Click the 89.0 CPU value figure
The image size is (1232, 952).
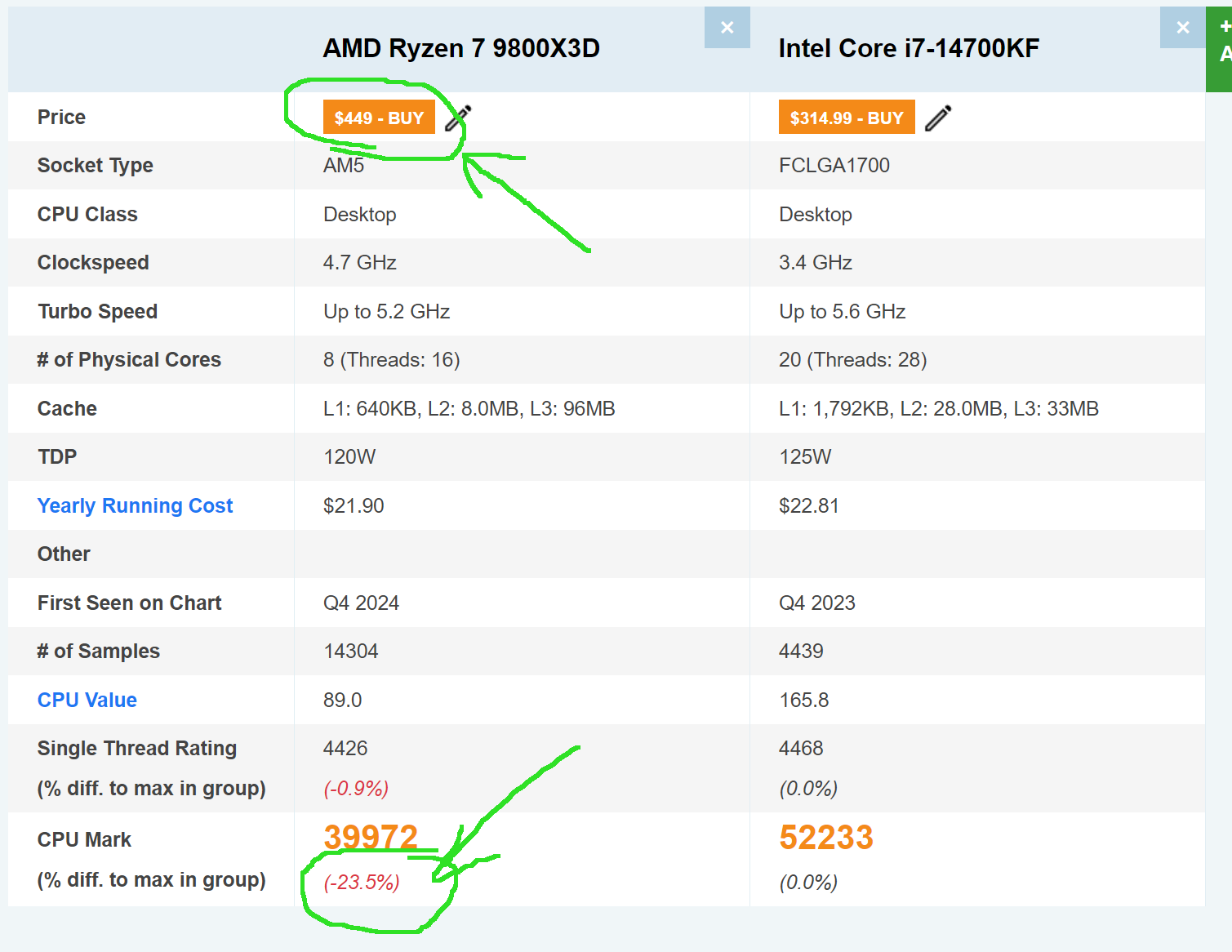[343, 700]
